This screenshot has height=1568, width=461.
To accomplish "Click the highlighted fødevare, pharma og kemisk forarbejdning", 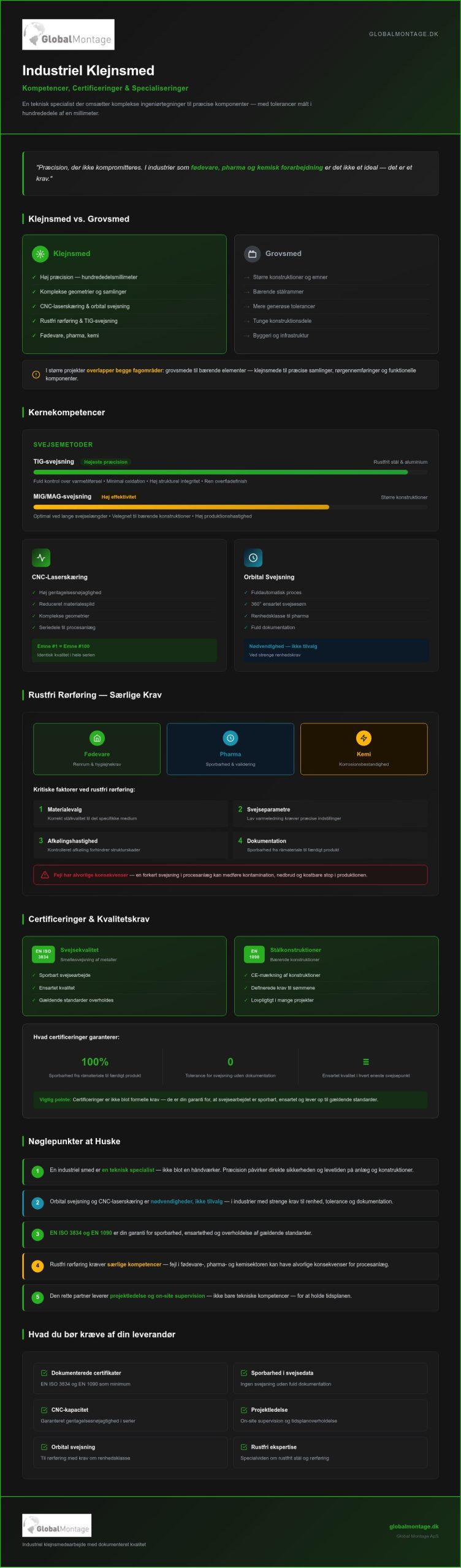I will point(257,167).
